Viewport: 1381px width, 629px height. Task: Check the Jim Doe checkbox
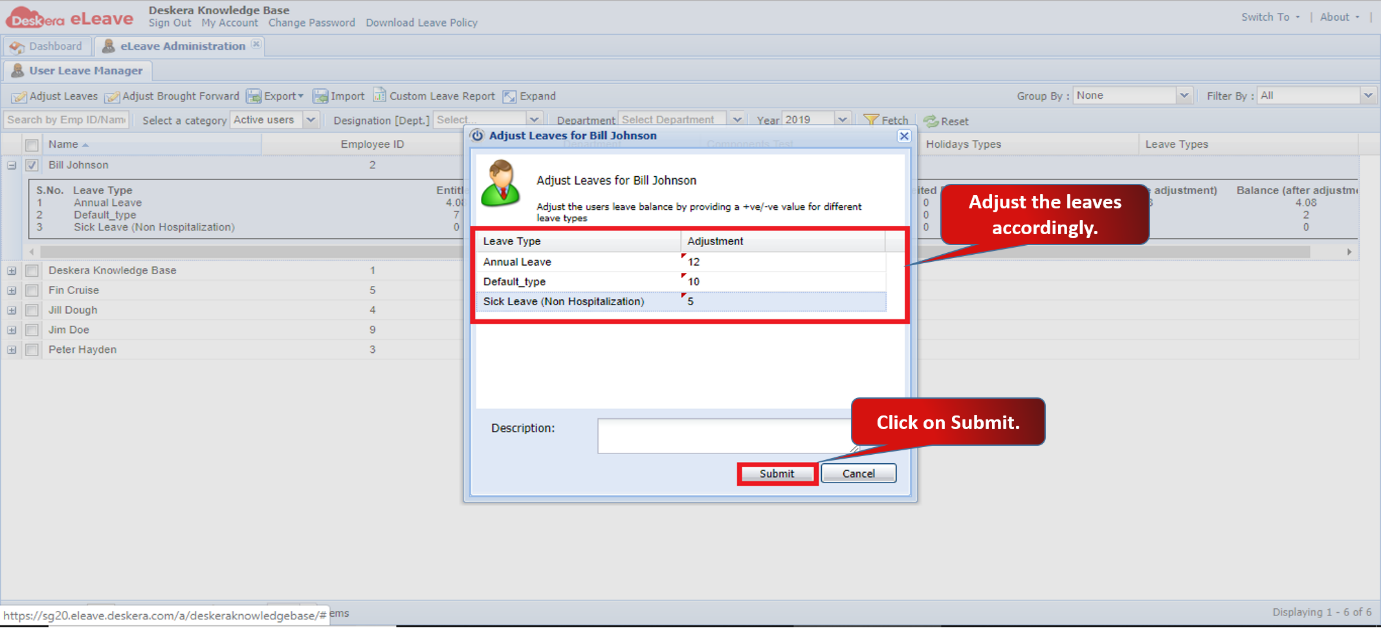point(32,330)
